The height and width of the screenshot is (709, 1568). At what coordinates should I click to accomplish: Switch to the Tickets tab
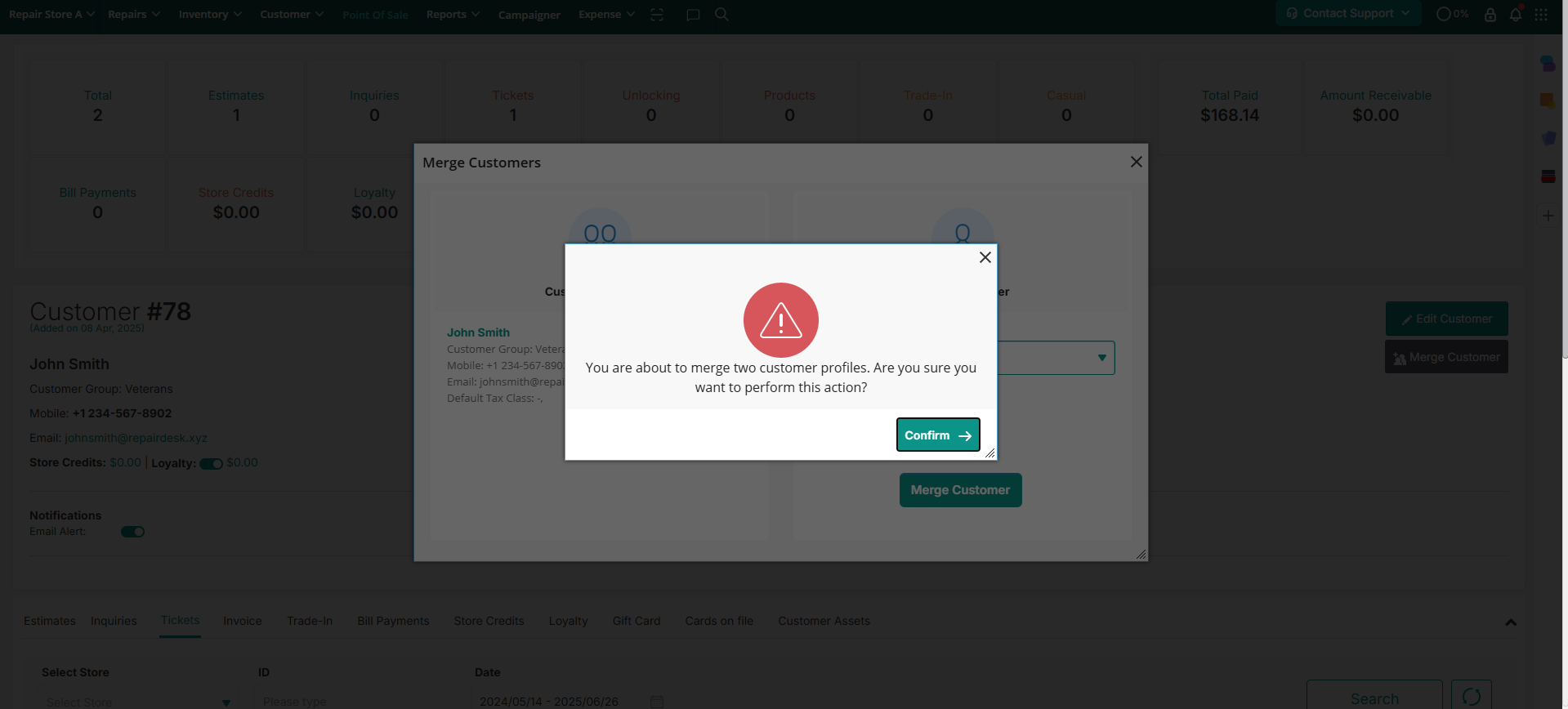coord(180,620)
